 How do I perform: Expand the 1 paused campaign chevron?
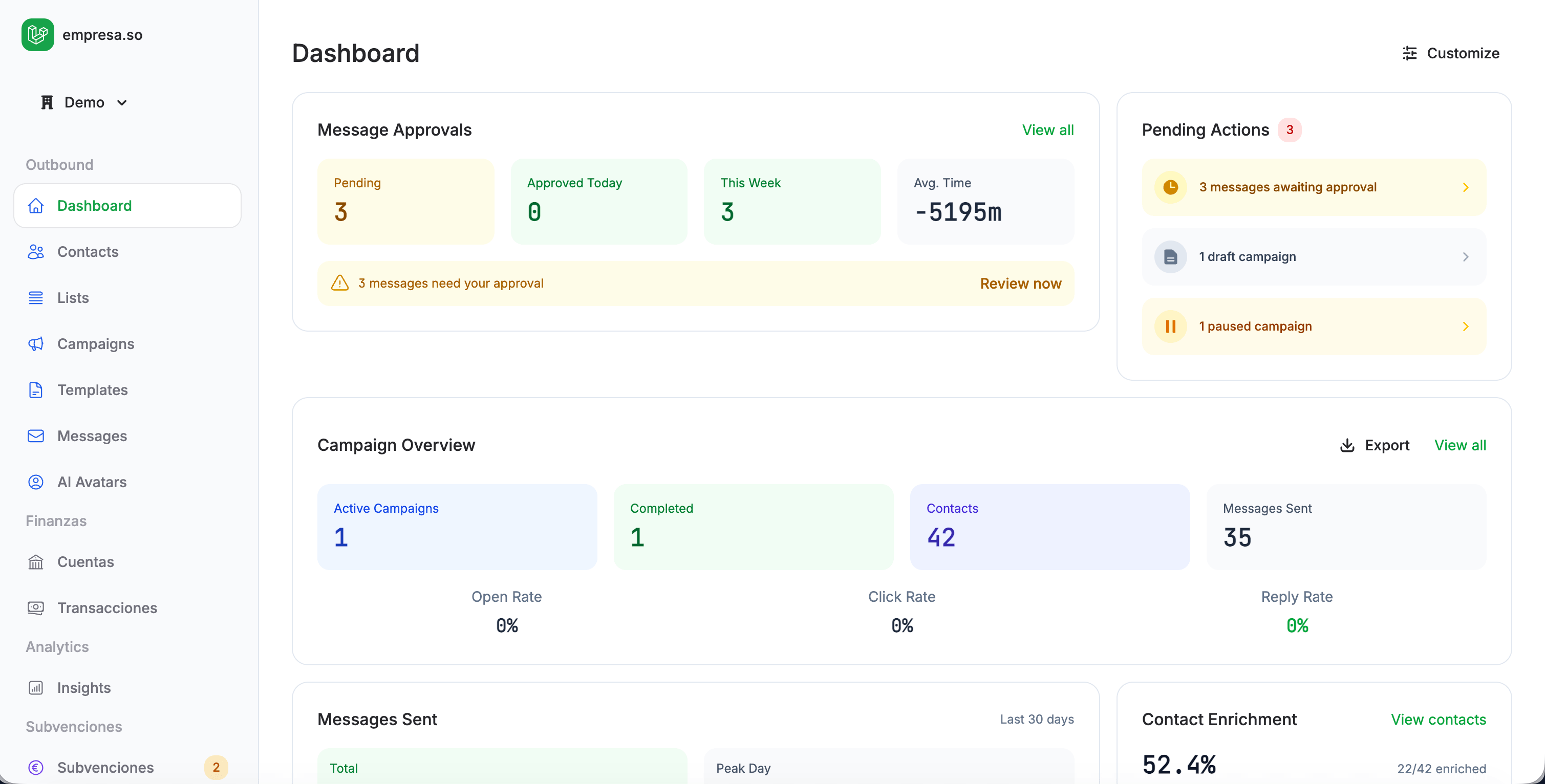click(x=1465, y=326)
